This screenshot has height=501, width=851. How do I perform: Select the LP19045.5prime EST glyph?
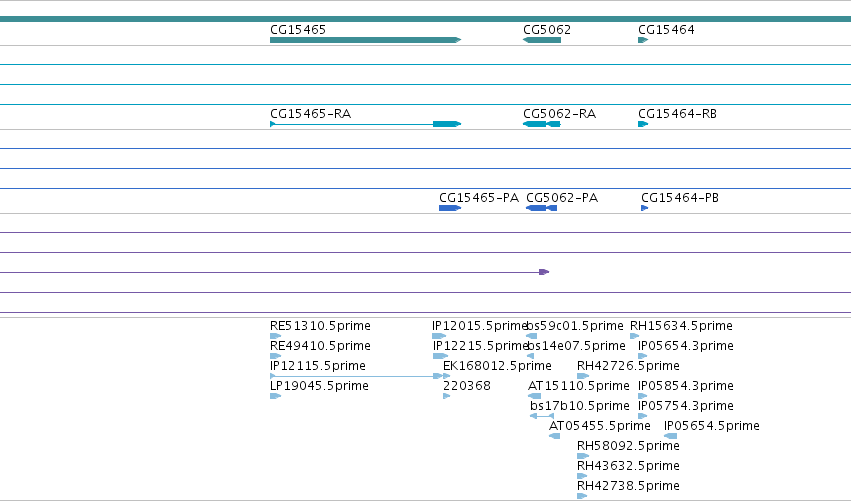(x=275, y=396)
